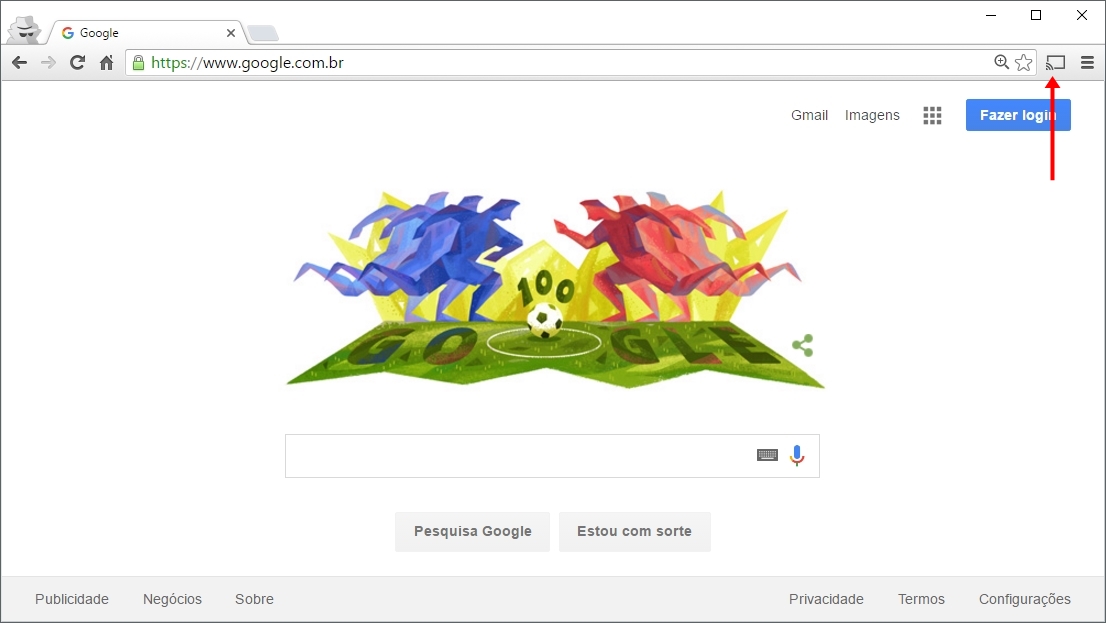Start voice search with the microphone
Viewport: 1106px width, 623px height.
click(x=797, y=456)
